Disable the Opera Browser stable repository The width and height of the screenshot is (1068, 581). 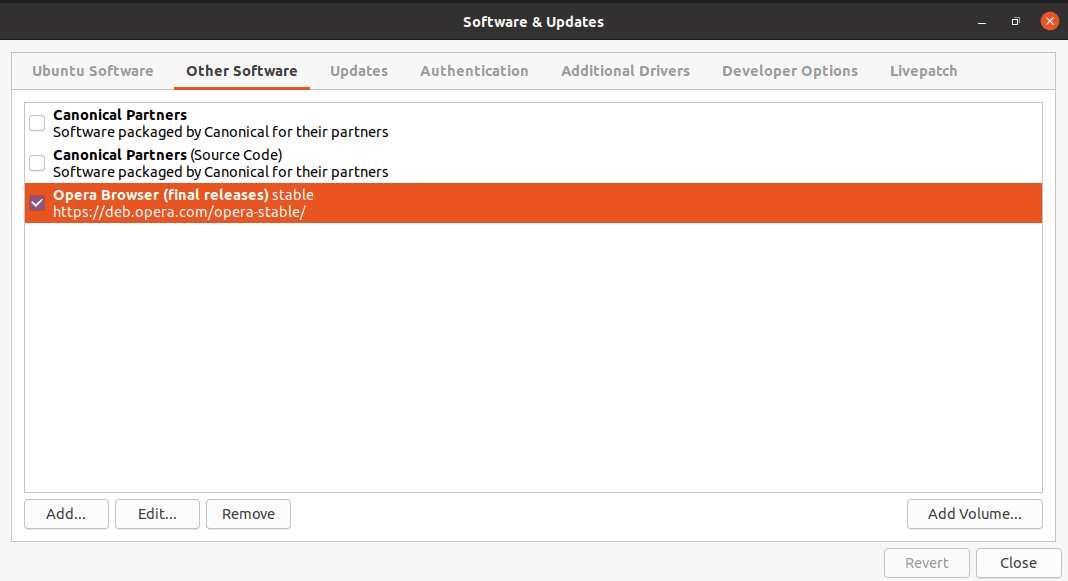pyautogui.click(x=36, y=203)
